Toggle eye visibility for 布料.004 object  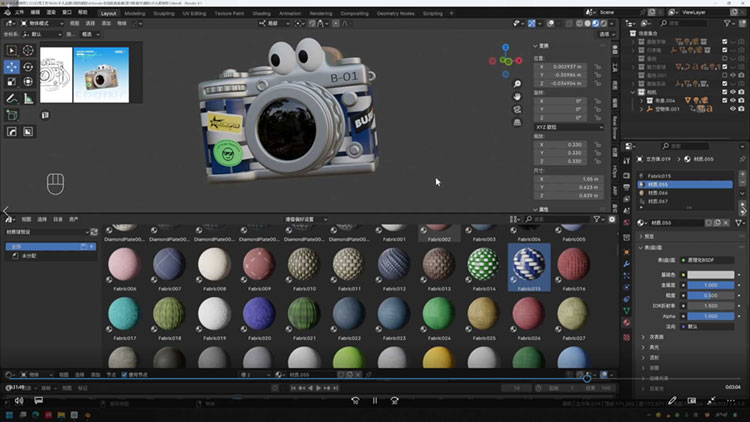tap(732, 100)
